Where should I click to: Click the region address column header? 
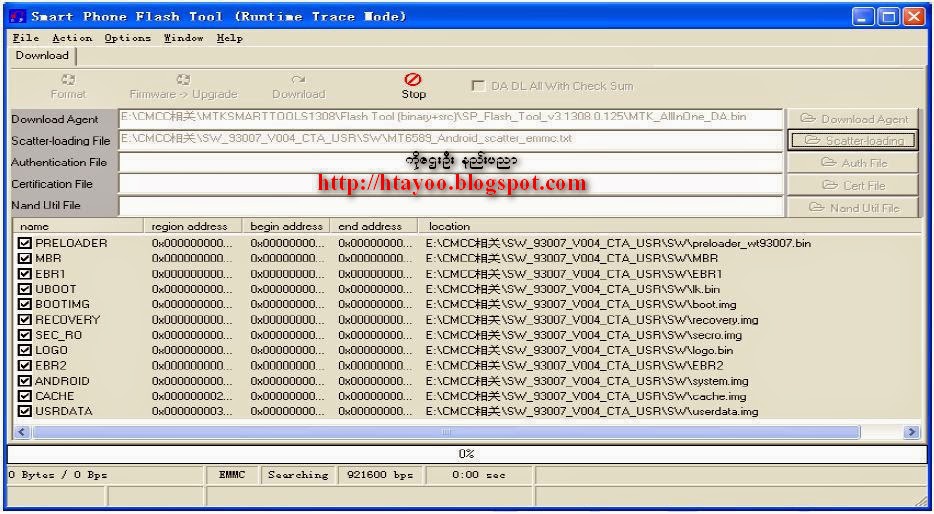coord(193,226)
